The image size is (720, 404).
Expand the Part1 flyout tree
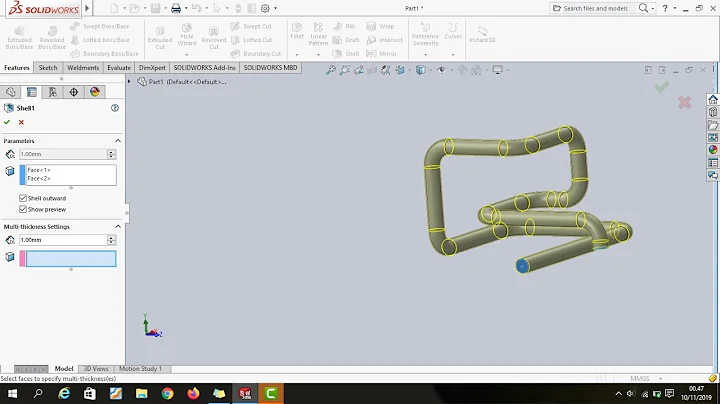pos(129,82)
